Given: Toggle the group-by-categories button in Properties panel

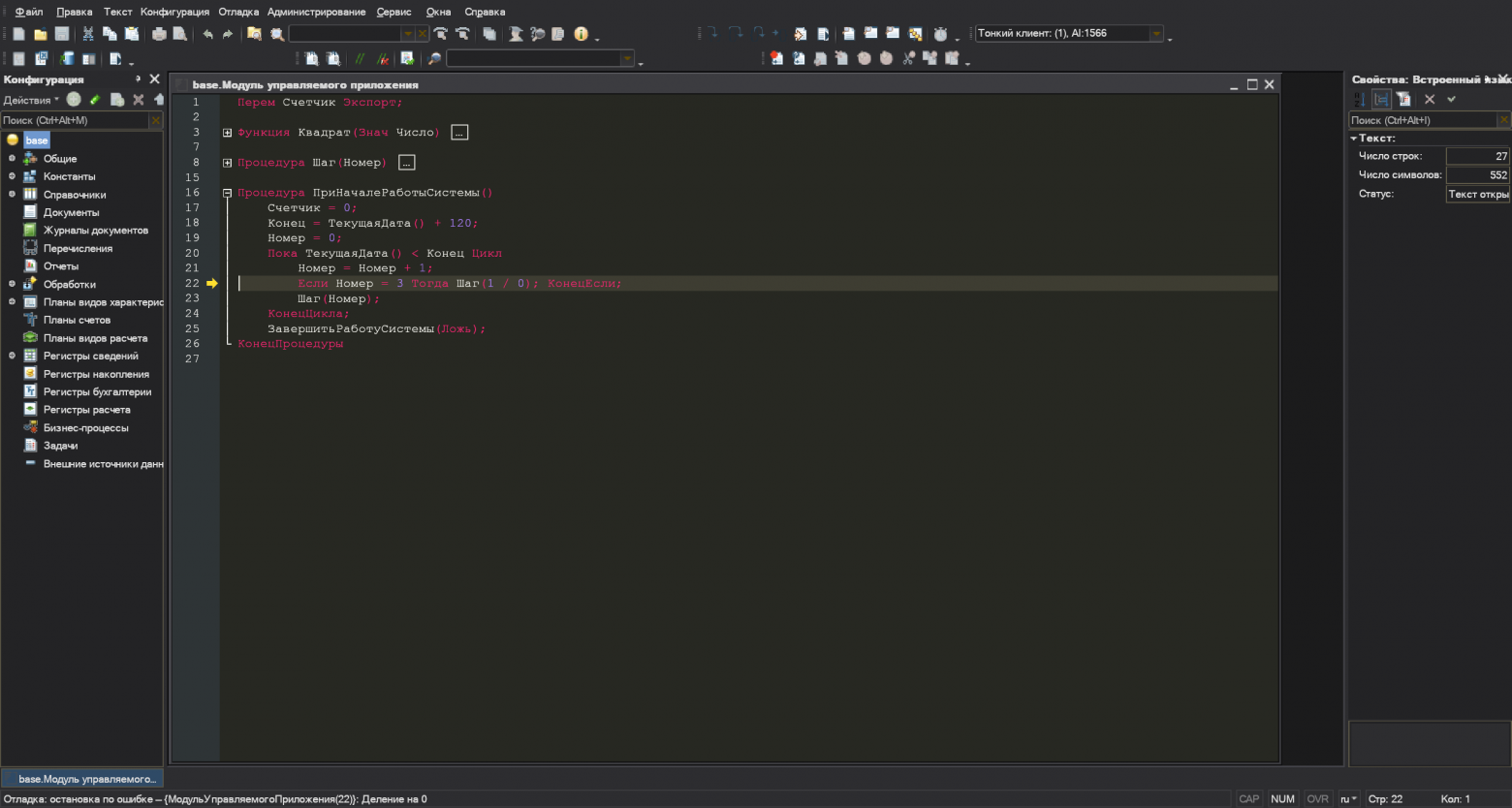Looking at the screenshot, I should click(1381, 99).
